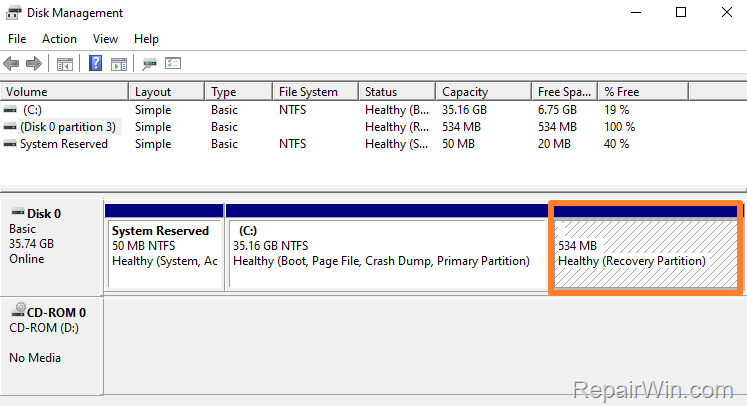Open Help via blue question-mark icon
The image size is (747, 406).
(x=96, y=64)
